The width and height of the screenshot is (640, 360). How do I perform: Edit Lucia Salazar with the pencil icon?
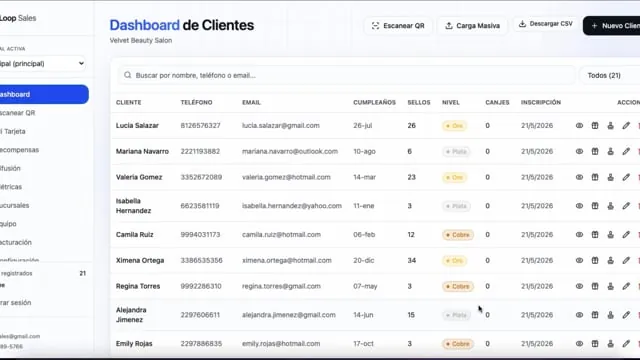(x=626, y=126)
